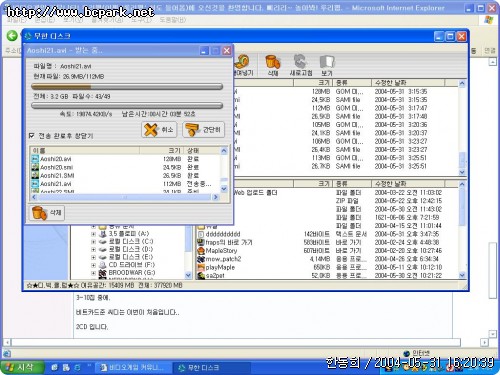Expand the 로컬 디스크 (E:) tree node
Image resolution: width=500 pixels, height=375 pixels.
pos(93,257)
